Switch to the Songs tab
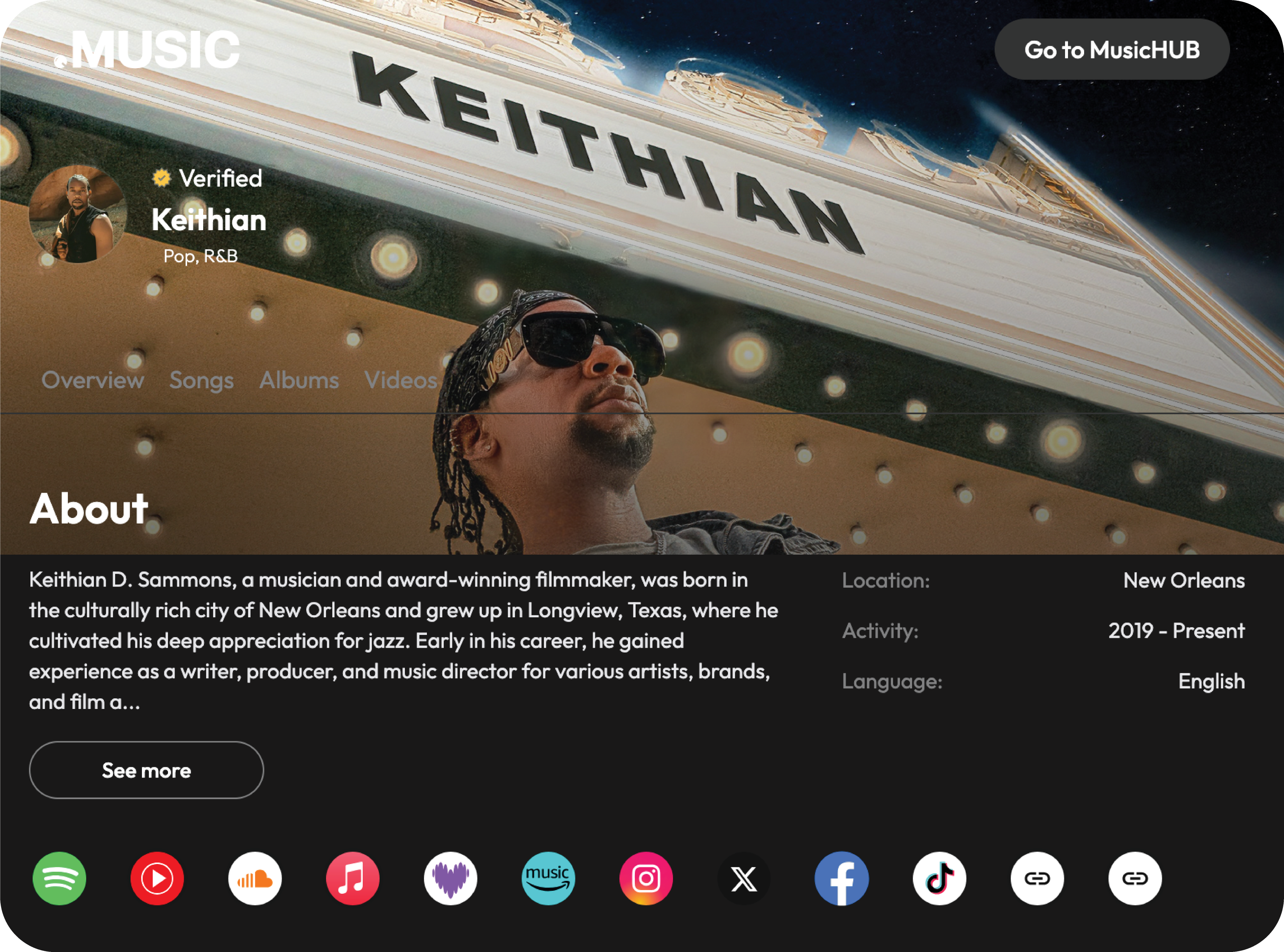The image size is (1284, 952). [201, 381]
